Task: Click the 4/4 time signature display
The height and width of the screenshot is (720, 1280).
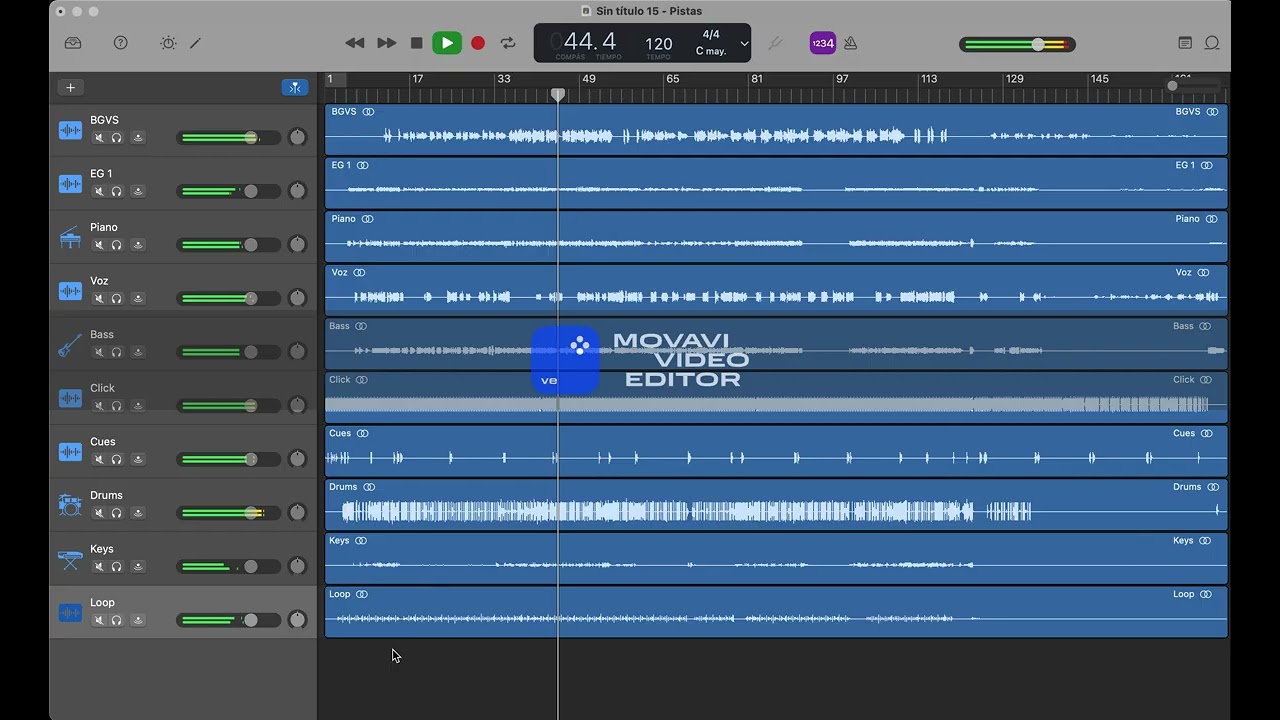Action: [711, 35]
